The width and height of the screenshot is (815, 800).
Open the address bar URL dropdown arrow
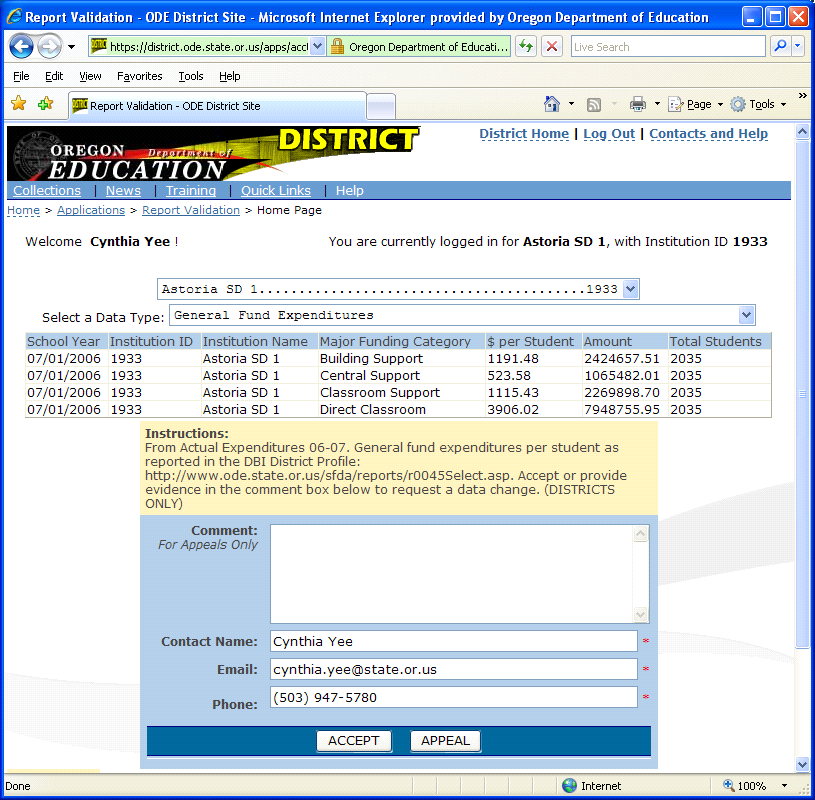(318, 47)
